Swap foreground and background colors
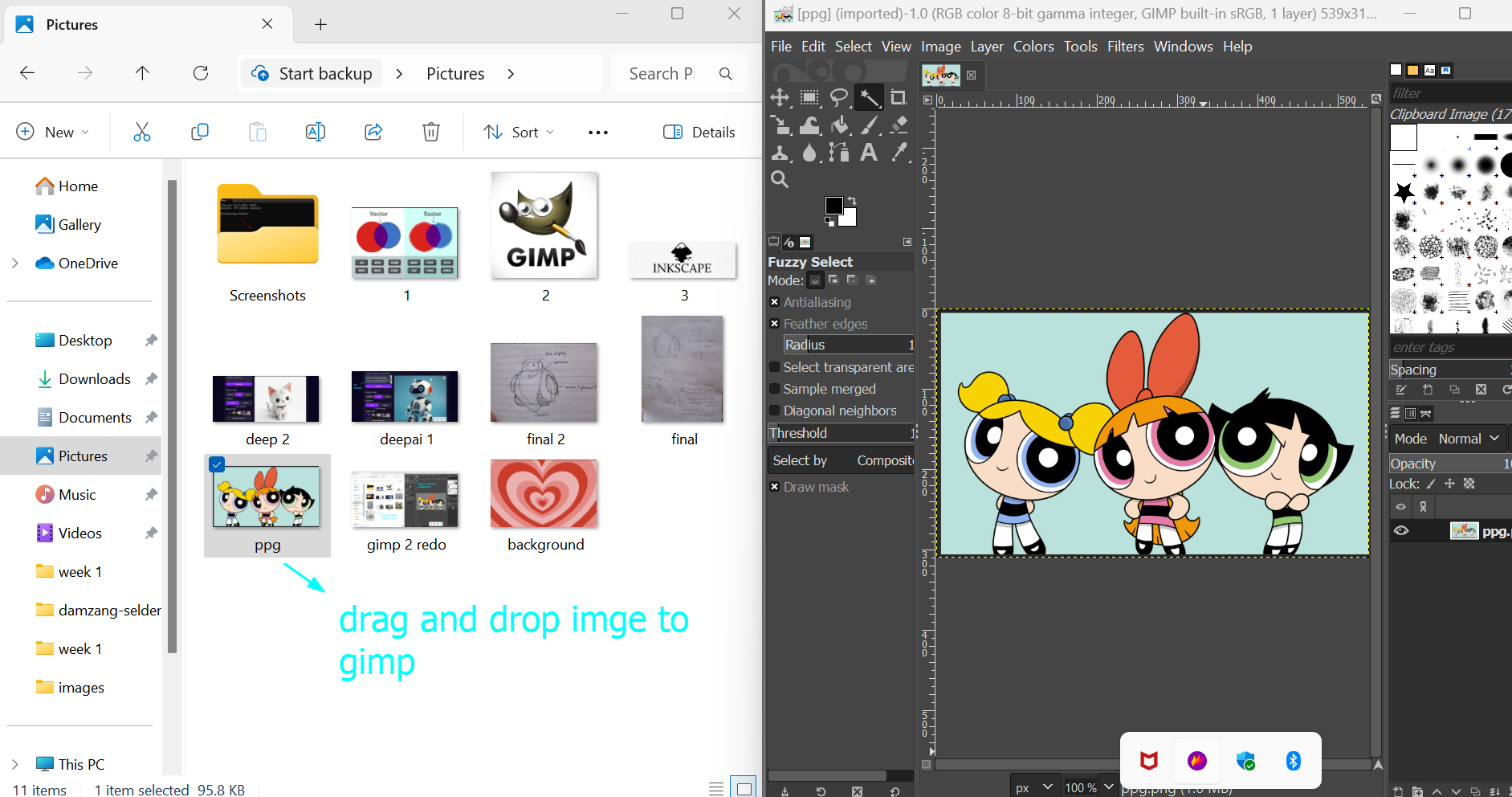1512x797 pixels. [852, 200]
